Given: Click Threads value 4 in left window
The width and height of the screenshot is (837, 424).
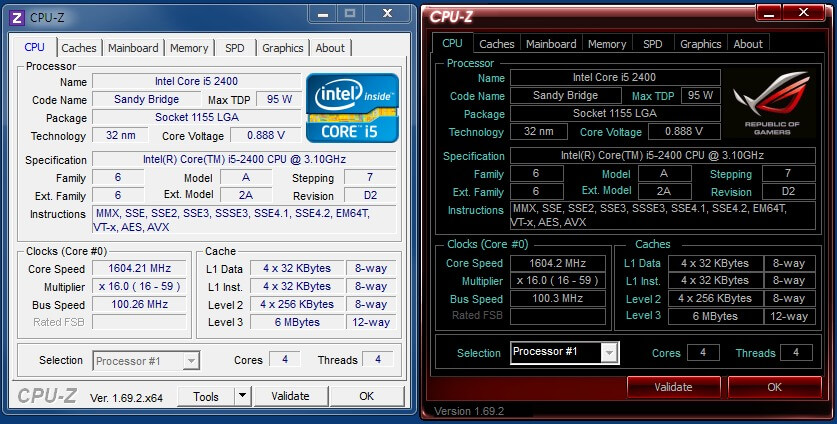Looking at the screenshot, I should 378,359.
